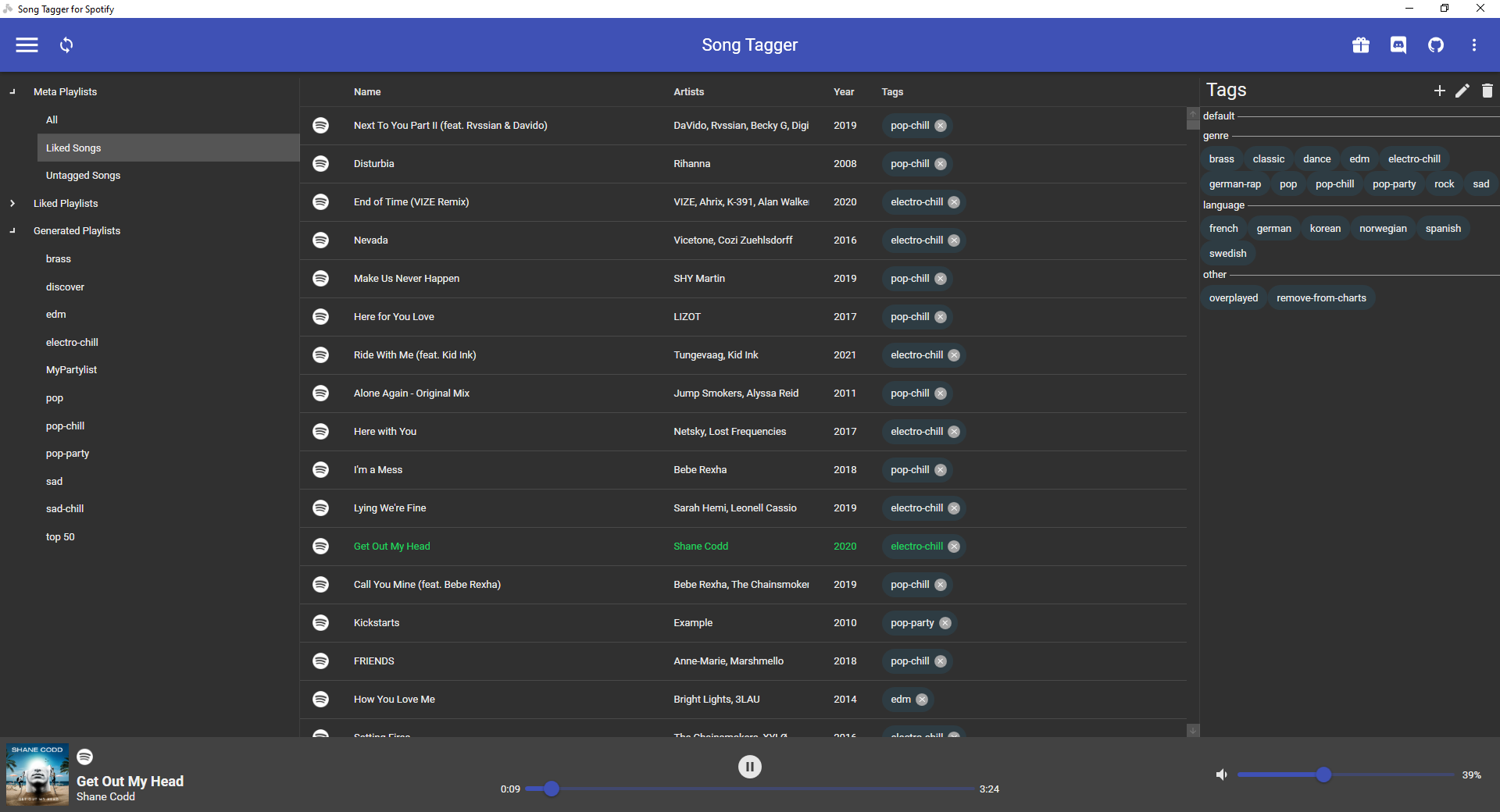Sort songs by Artists column header
This screenshot has height=812, width=1500.
coord(689,92)
